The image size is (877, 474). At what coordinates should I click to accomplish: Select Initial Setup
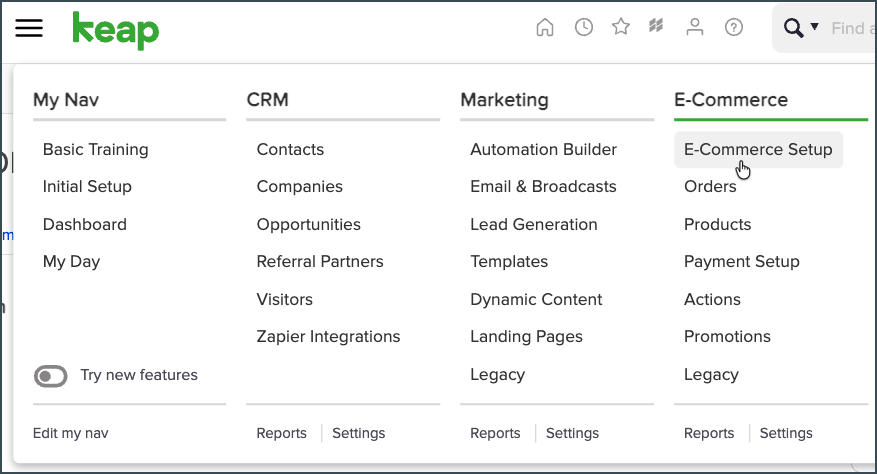[87, 186]
